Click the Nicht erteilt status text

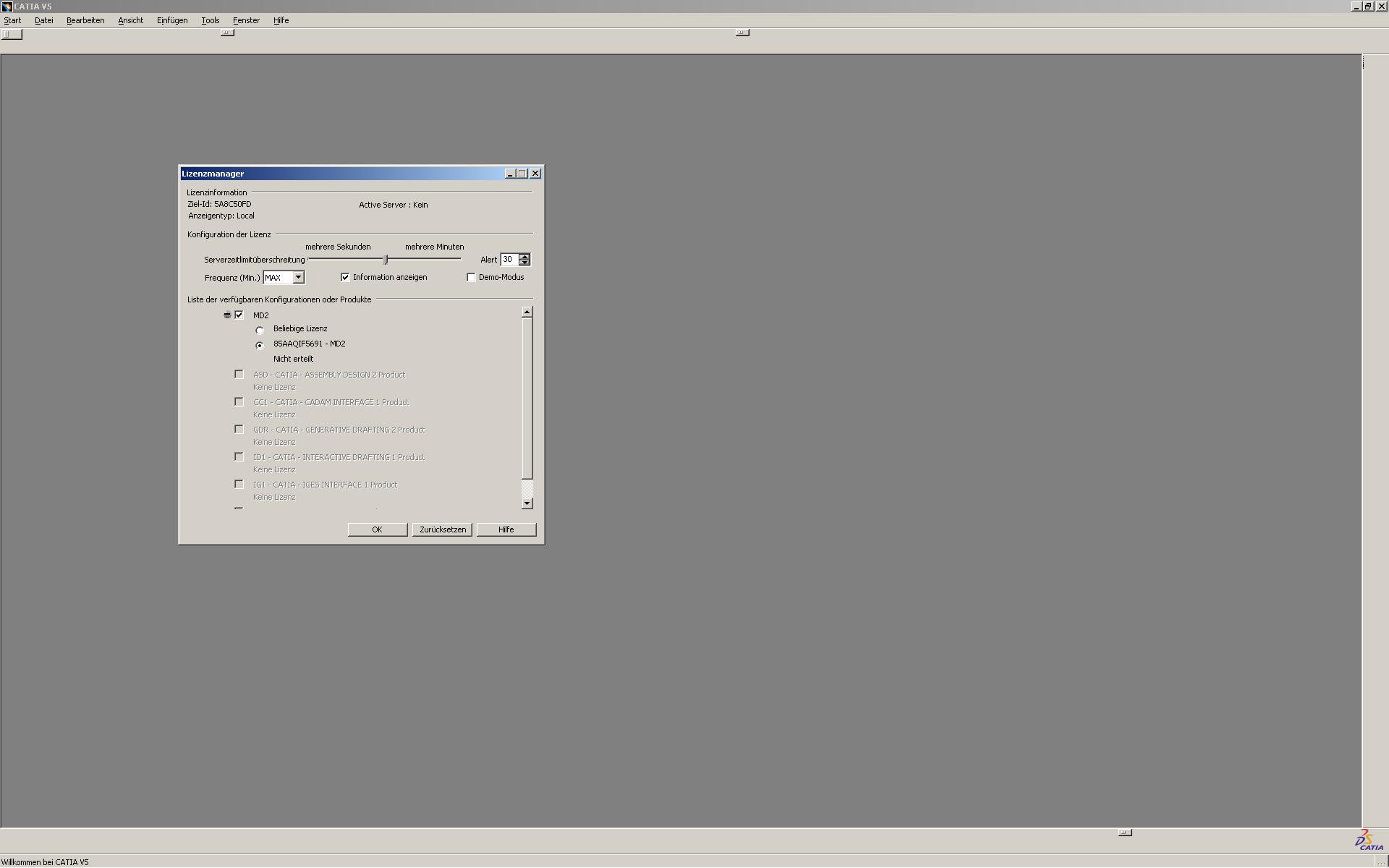coord(293,359)
